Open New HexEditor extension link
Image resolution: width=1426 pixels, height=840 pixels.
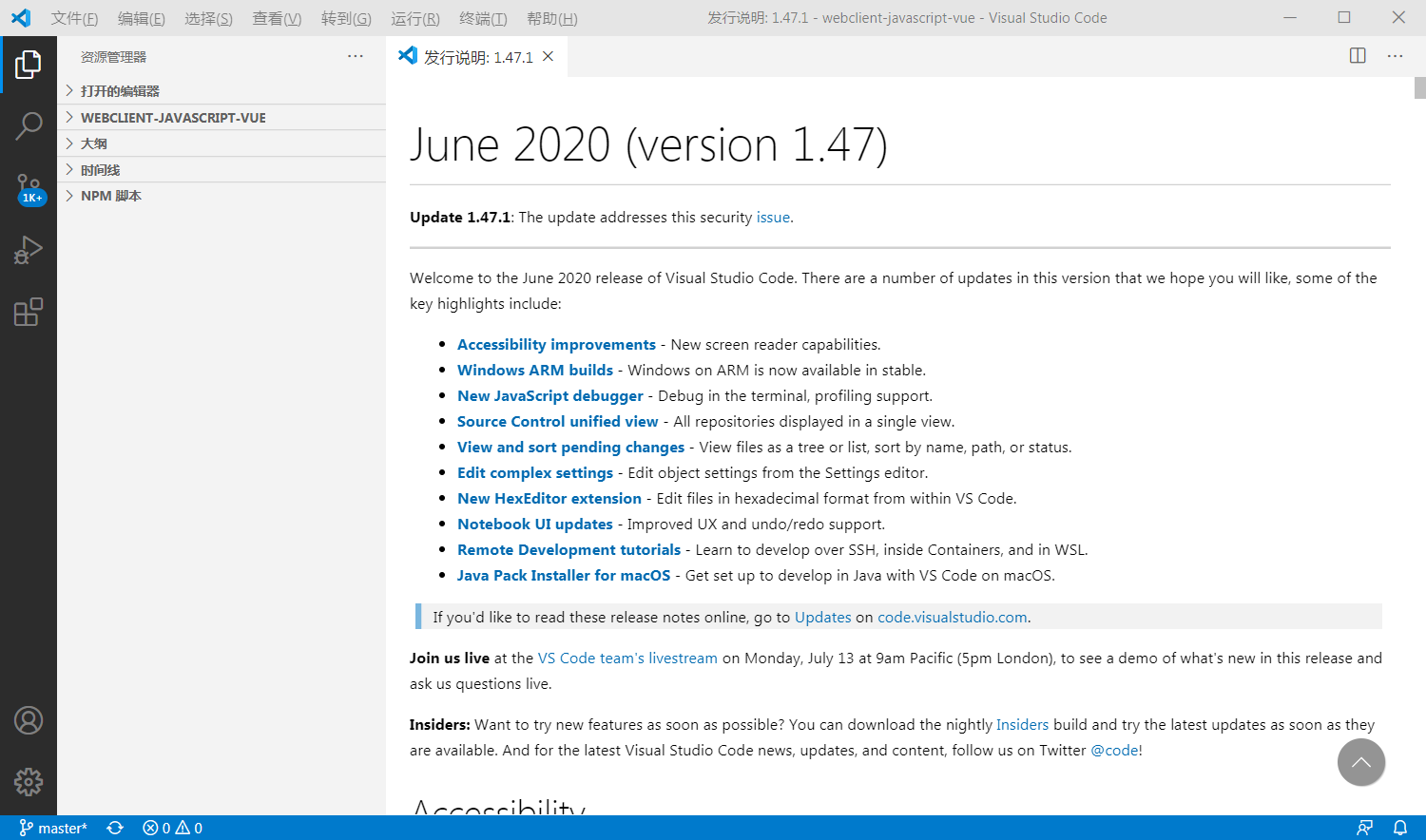pos(549,499)
